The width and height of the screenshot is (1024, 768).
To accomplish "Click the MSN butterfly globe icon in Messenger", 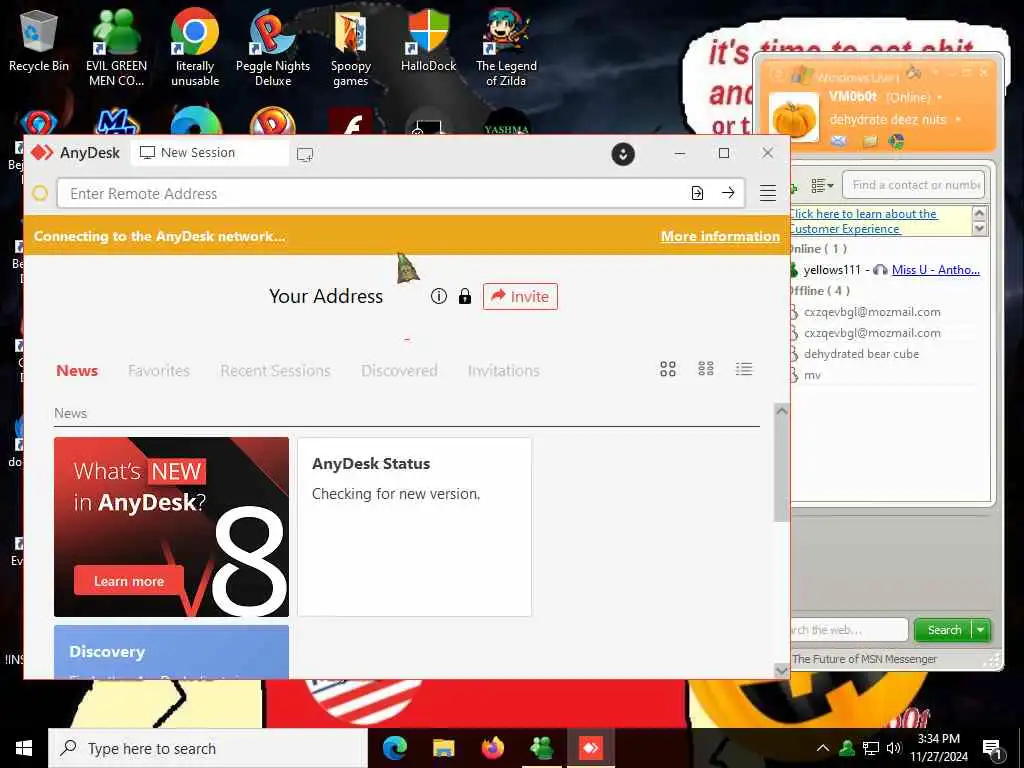I will (897, 141).
